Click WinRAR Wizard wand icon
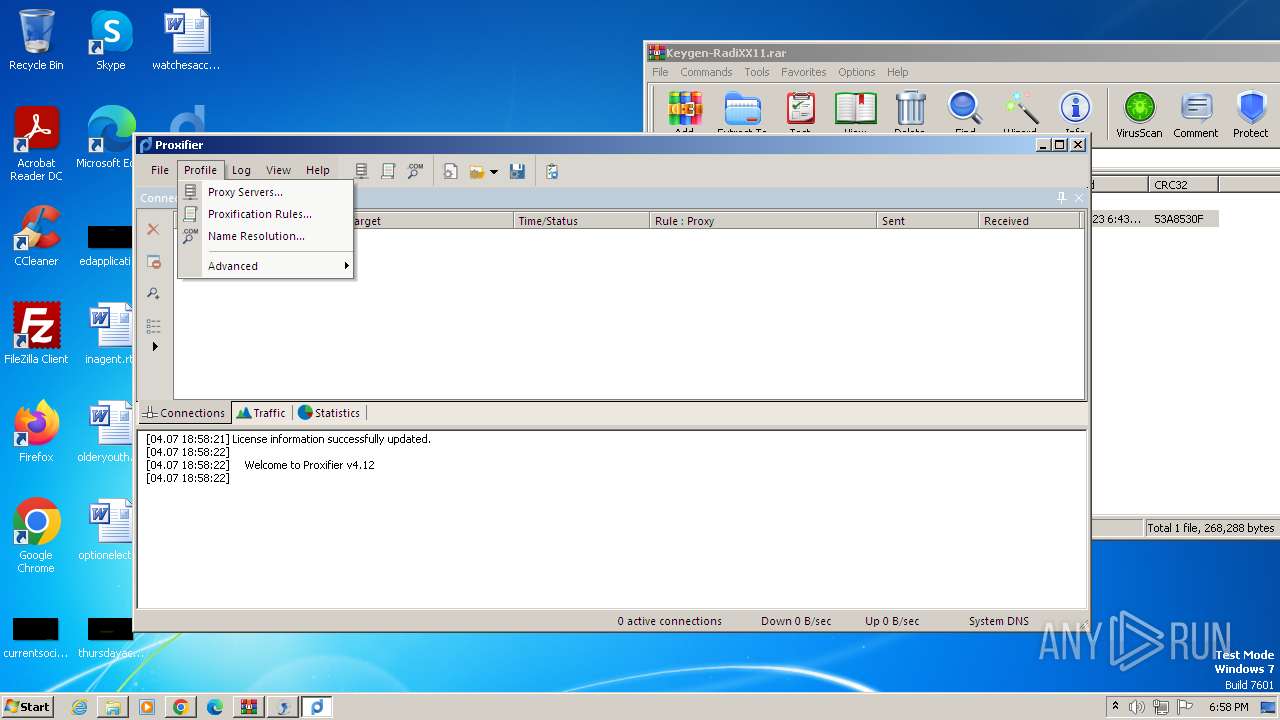This screenshot has height=720, width=1280. (x=1020, y=111)
